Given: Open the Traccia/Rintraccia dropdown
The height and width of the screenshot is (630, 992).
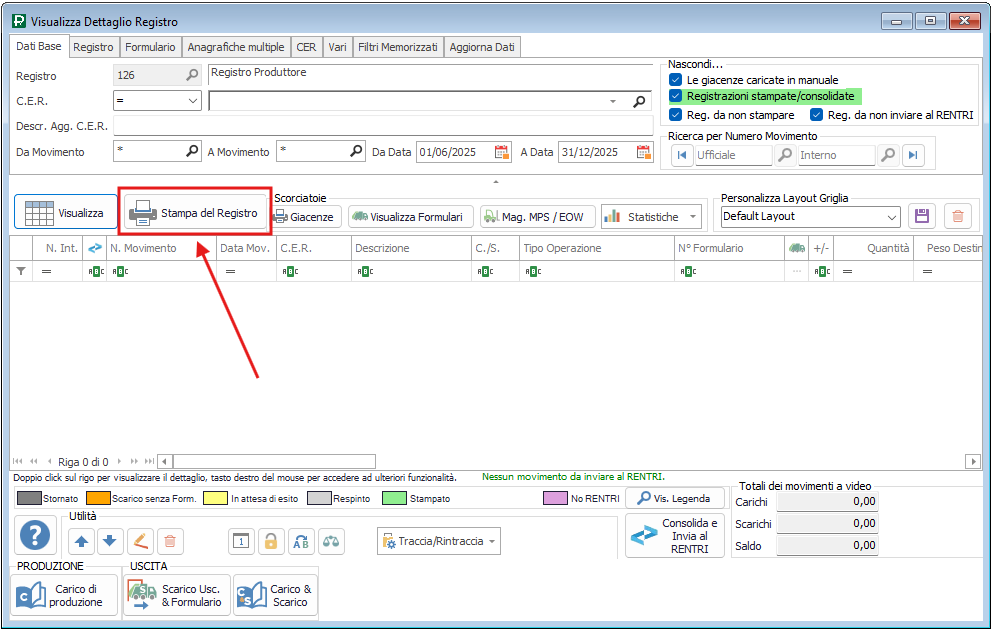Looking at the screenshot, I should 492,541.
